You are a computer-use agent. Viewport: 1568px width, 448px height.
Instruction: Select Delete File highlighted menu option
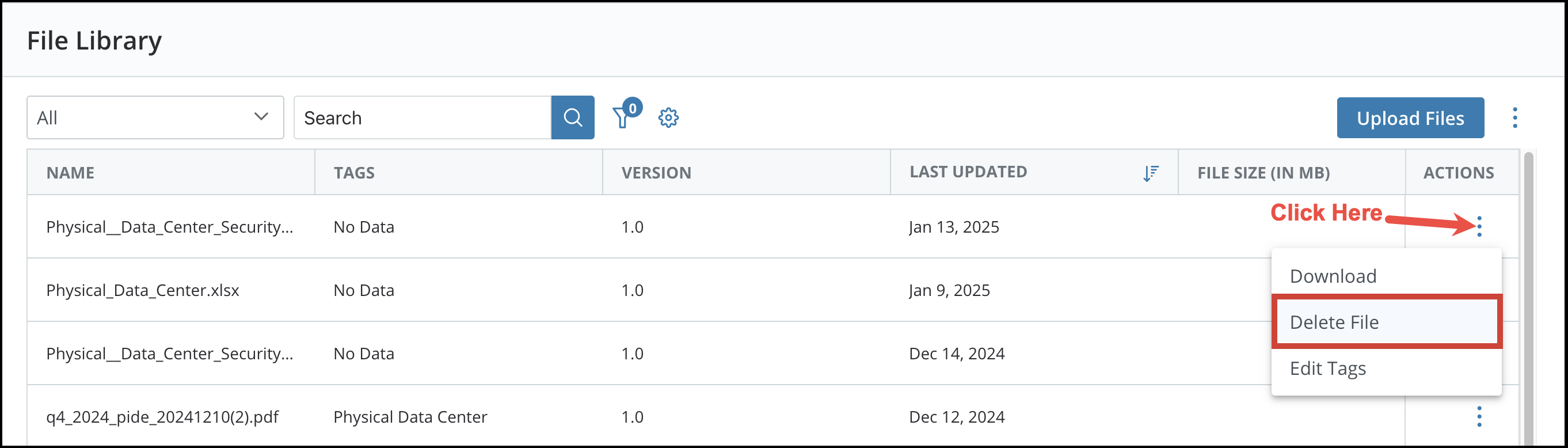click(1334, 322)
